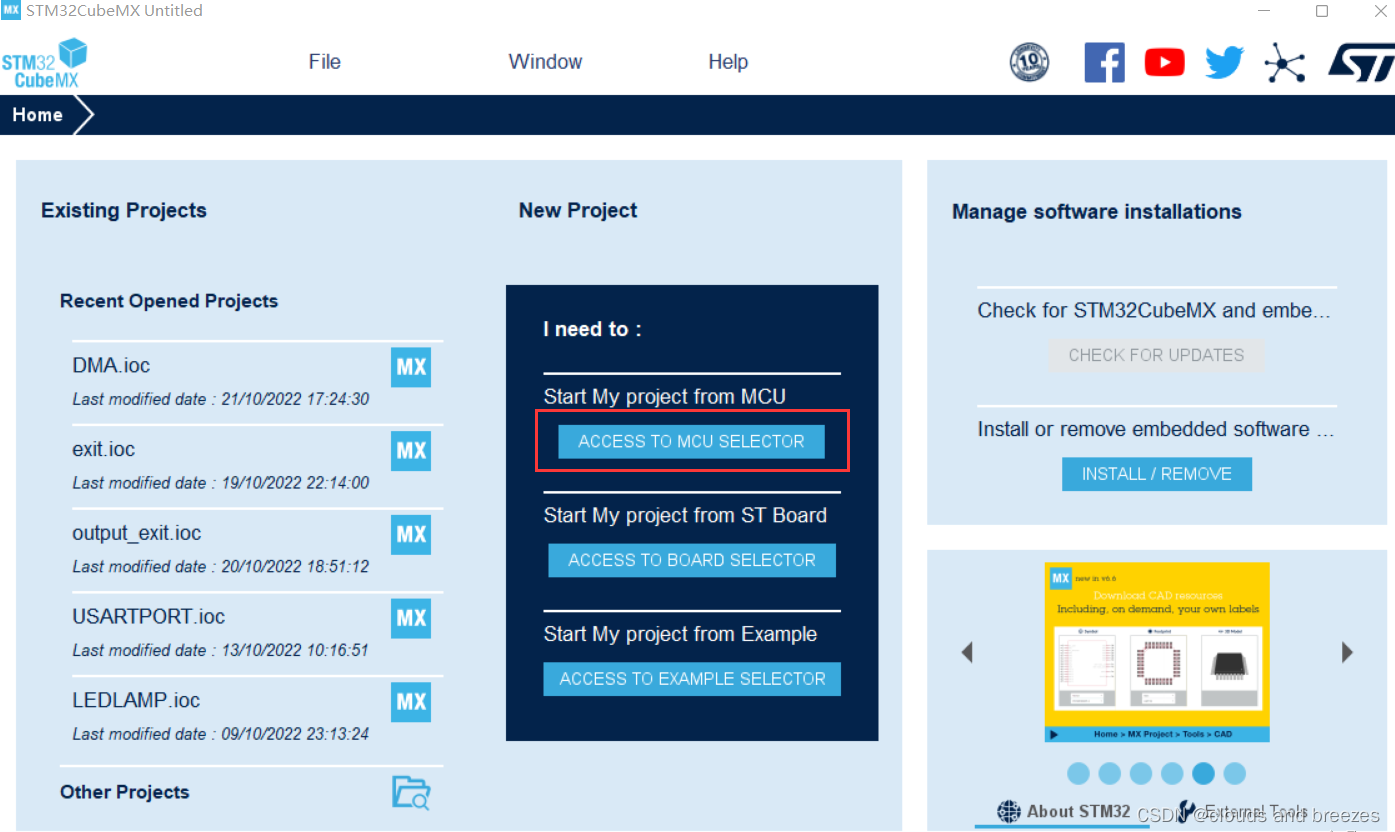This screenshot has width=1395, height=832.
Task: Click the Other Projects label
Action: click(x=124, y=792)
